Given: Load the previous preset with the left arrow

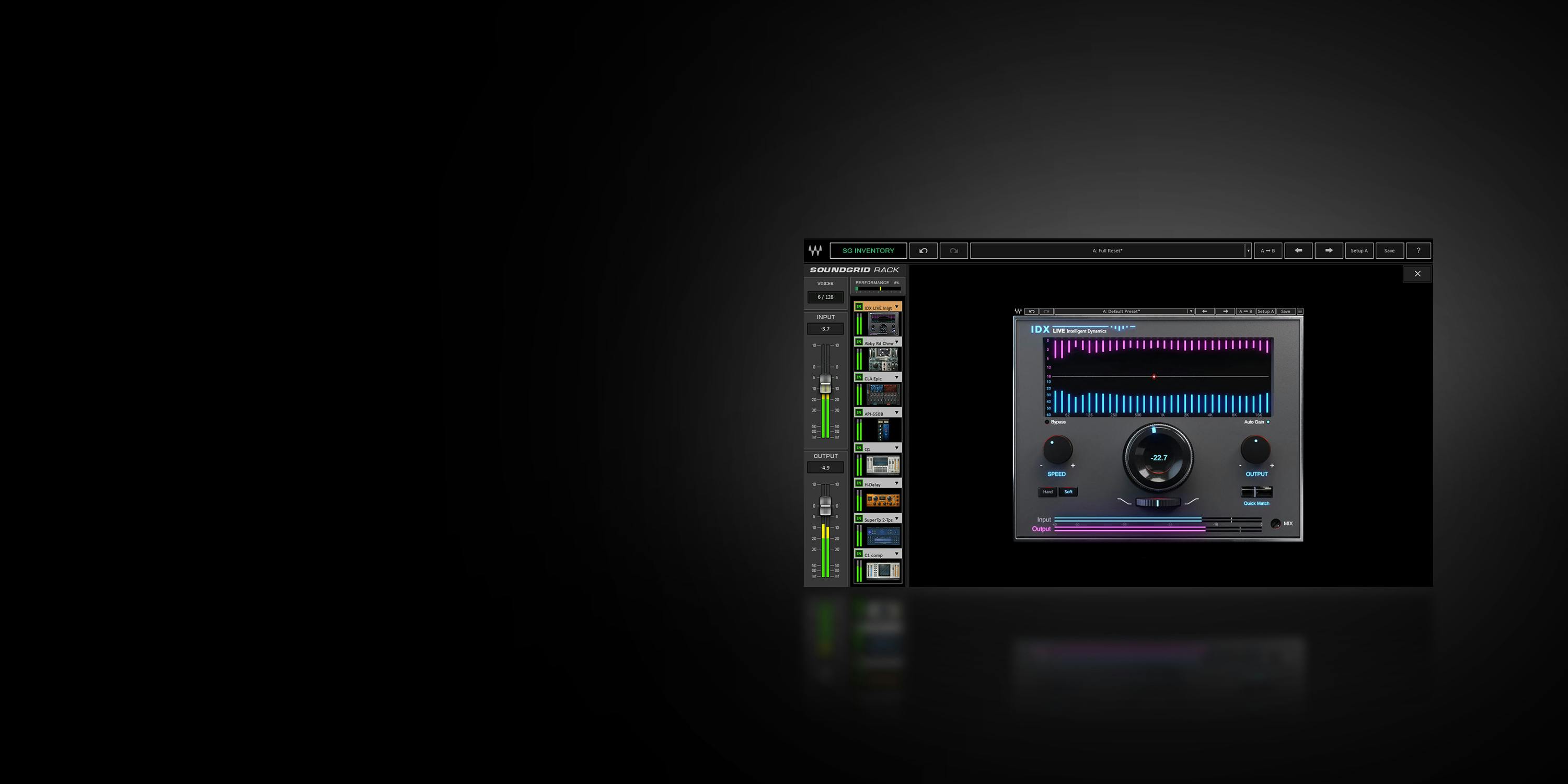Looking at the screenshot, I should [x=1298, y=250].
